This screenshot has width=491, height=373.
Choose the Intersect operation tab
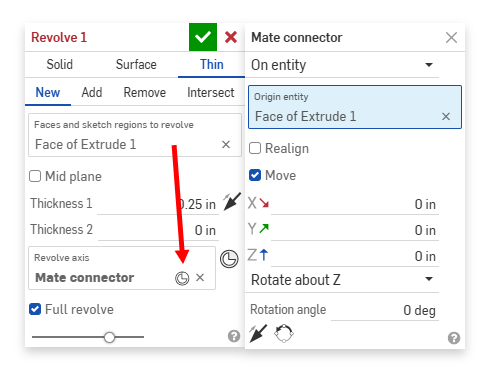click(x=211, y=92)
